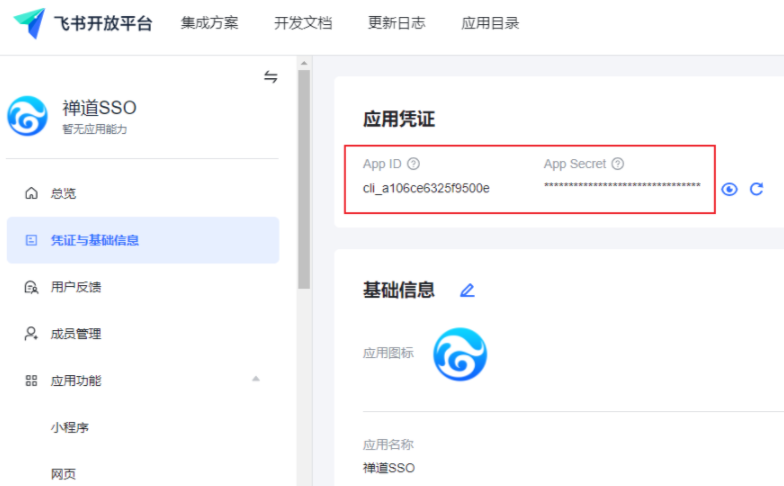Click the 暂无应用能力 subtitle
This screenshot has height=486, width=784.
click(x=94, y=129)
